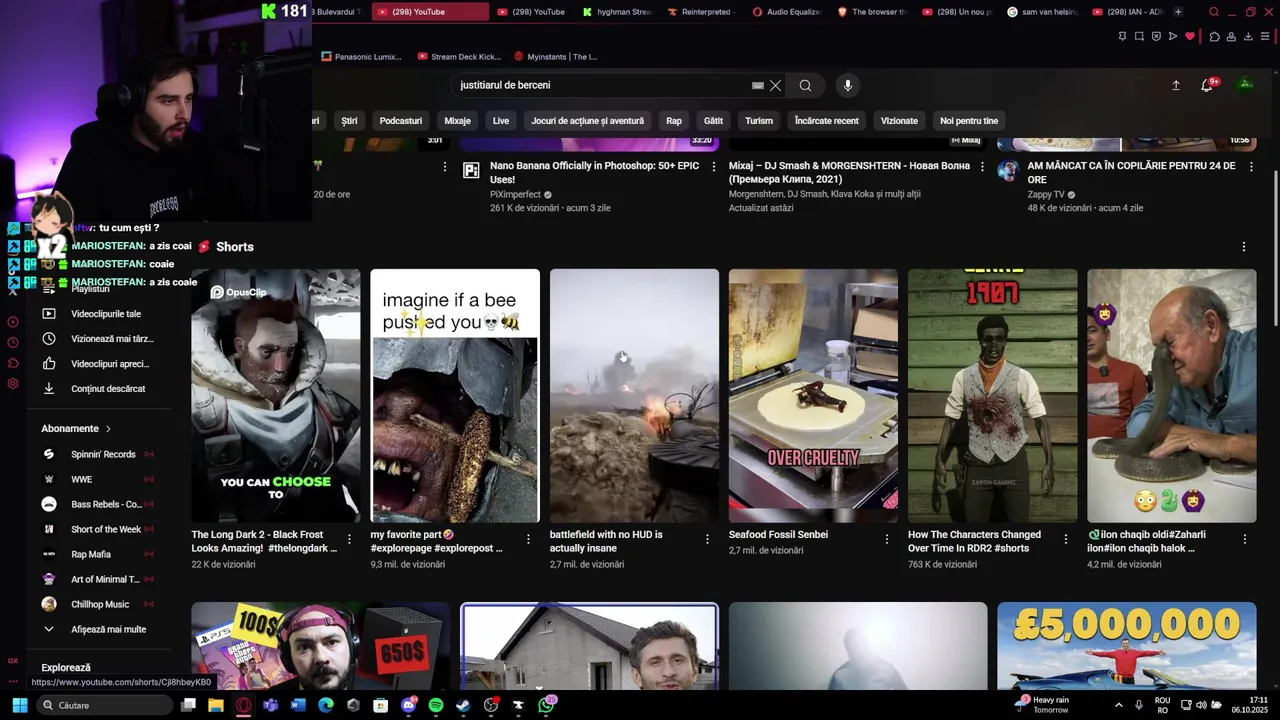Click the snapshot icon in browser toolbar
Image resolution: width=1280 pixels, height=720 pixels.
[1139, 36]
